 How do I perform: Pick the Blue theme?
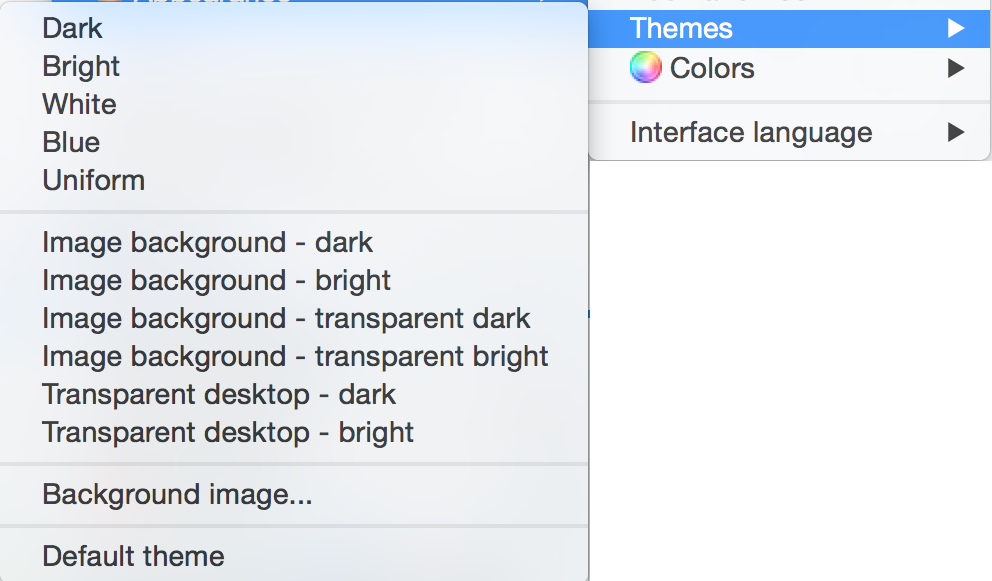click(x=71, y=142)
